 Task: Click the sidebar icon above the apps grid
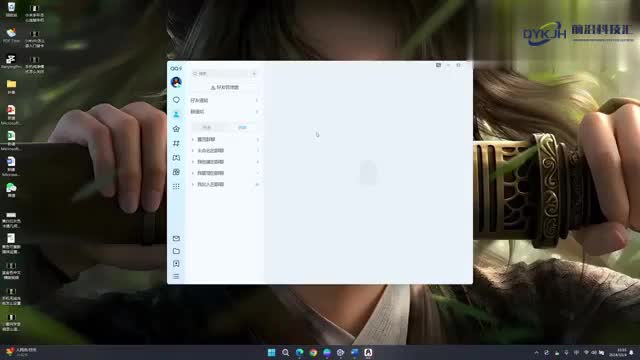tap(176, 172)
